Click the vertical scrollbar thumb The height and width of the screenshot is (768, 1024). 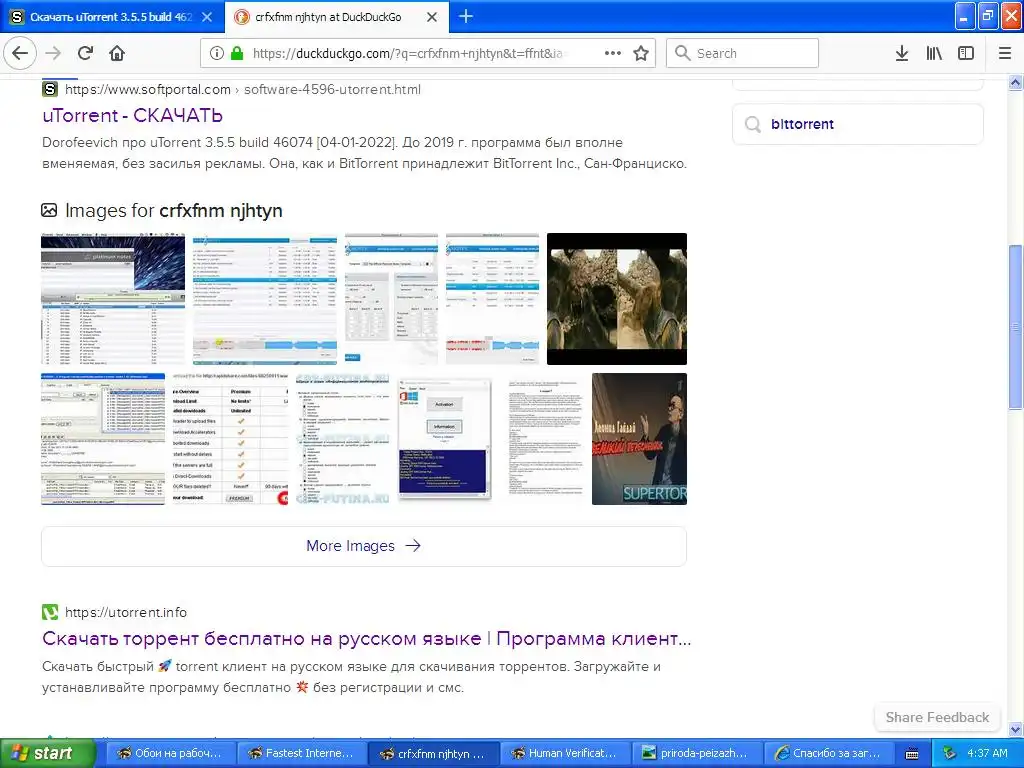point(1016,327)
